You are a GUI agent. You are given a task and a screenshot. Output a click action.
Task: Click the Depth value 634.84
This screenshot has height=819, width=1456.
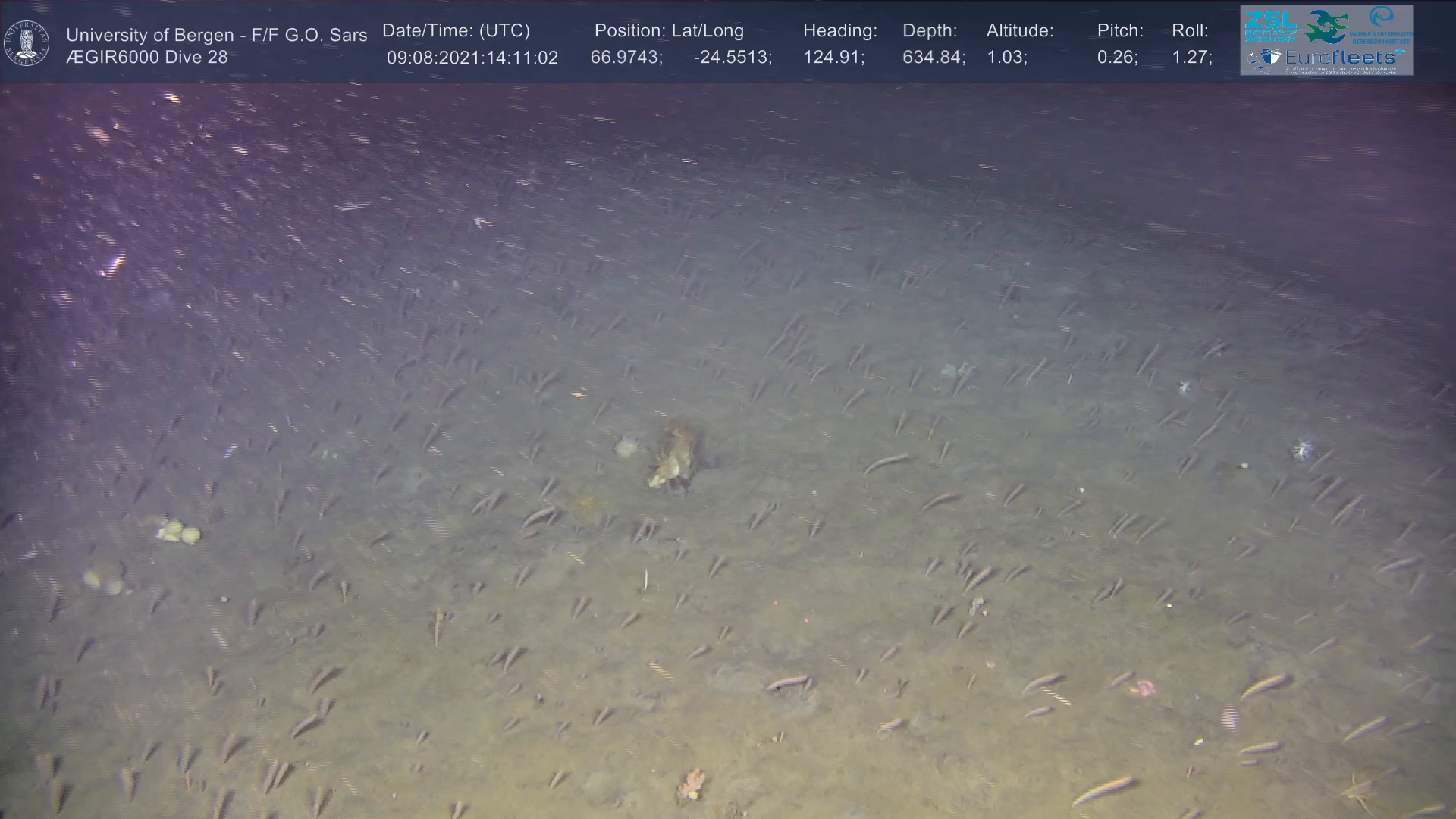(933, 58)
